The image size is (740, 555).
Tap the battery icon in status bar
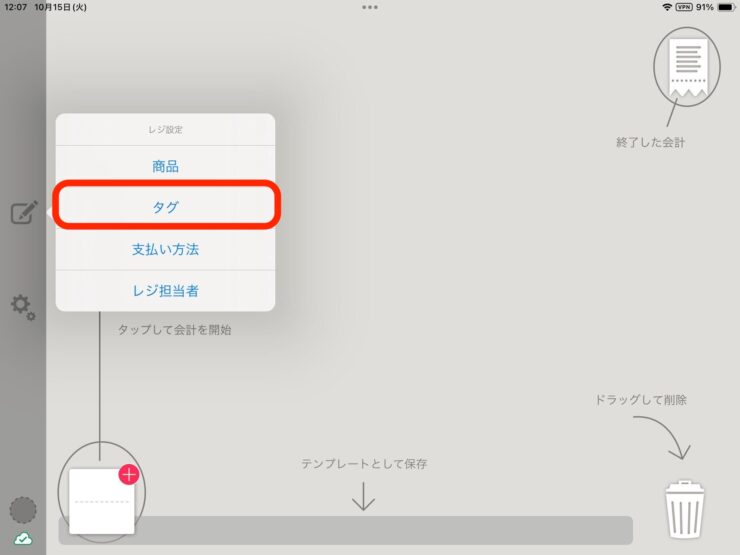coord(726,7)
